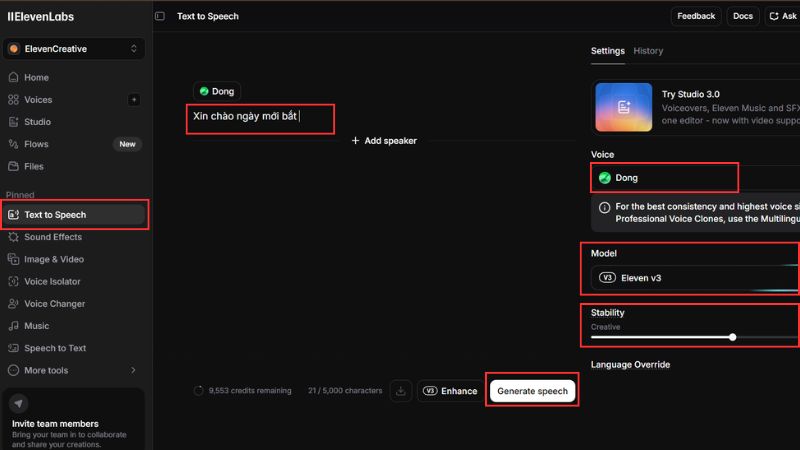Click the Sound Effects sparkle icon
The width and height of the screenshot is (800, 450).
(13, 237)
